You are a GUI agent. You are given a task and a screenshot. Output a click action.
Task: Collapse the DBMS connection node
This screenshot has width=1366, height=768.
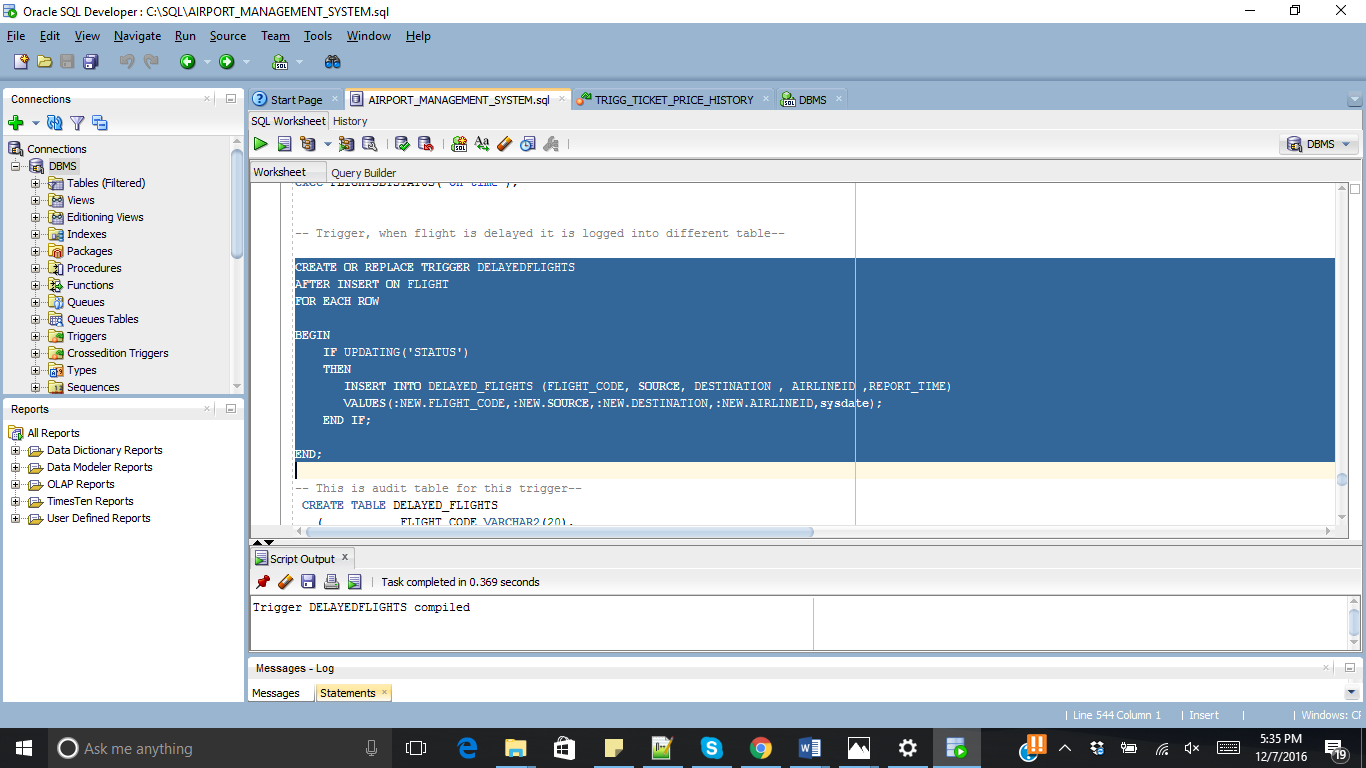pos(16,166)
